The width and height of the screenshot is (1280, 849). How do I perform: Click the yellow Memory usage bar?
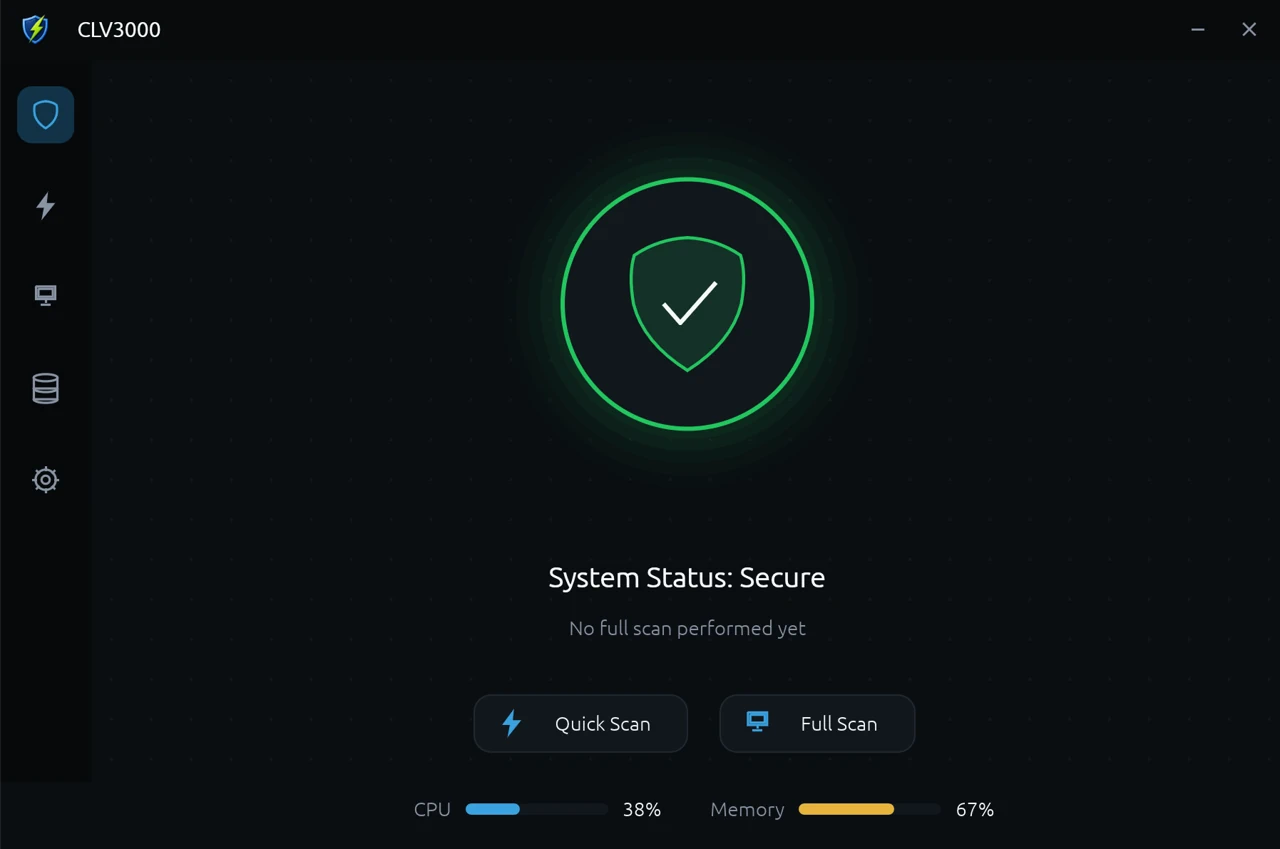[x=870, y=809]
